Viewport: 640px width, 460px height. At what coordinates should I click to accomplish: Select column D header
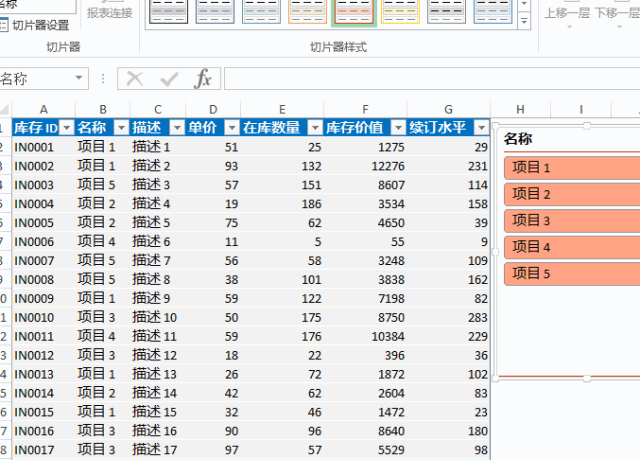click(213, 109)
